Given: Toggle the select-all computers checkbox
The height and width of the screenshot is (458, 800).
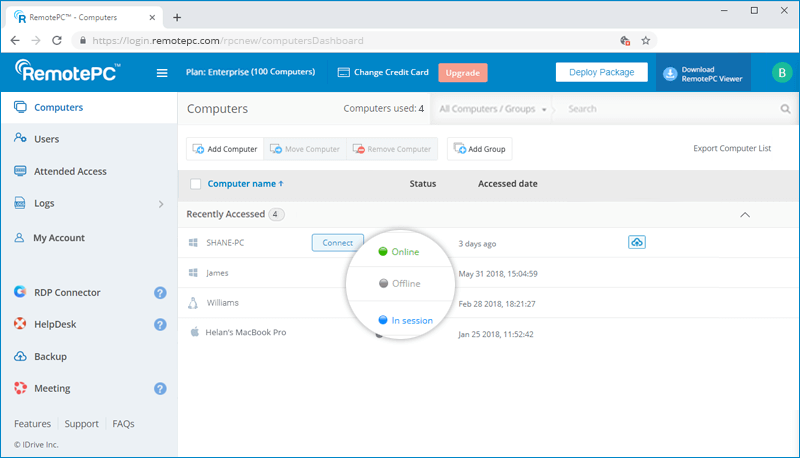Looking at the screenshot, I should click(x=195, y=184).
